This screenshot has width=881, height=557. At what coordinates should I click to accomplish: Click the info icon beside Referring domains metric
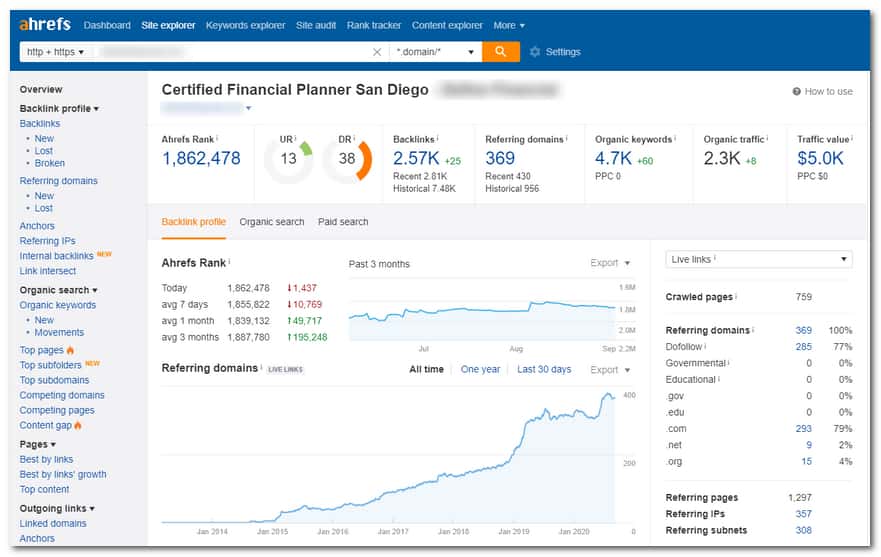566,138
